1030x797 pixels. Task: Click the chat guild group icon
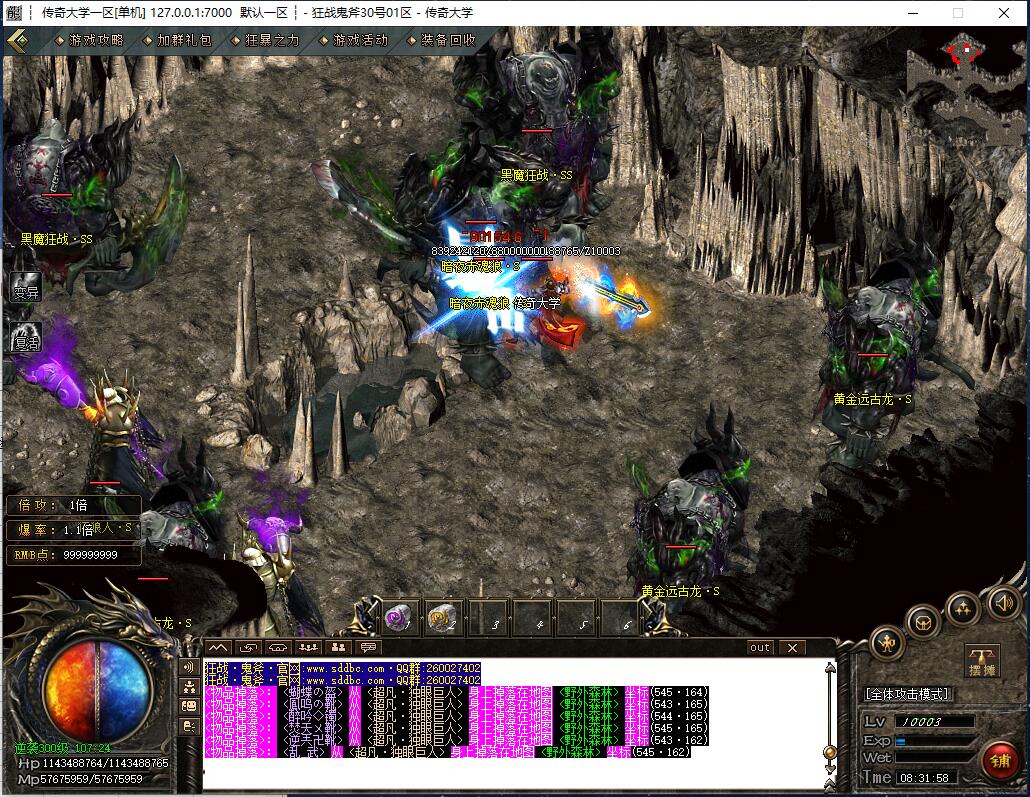[309, 648]
